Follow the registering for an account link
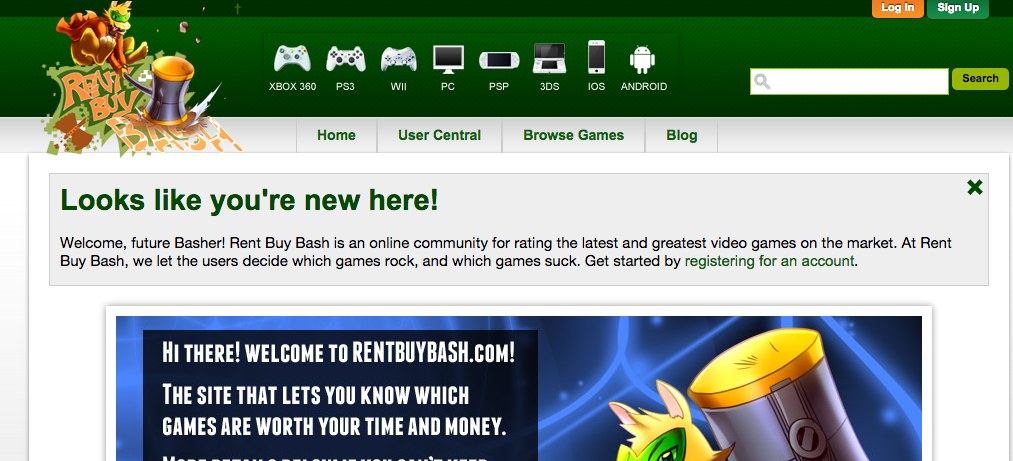1013x461 pixels. [769, 261]
